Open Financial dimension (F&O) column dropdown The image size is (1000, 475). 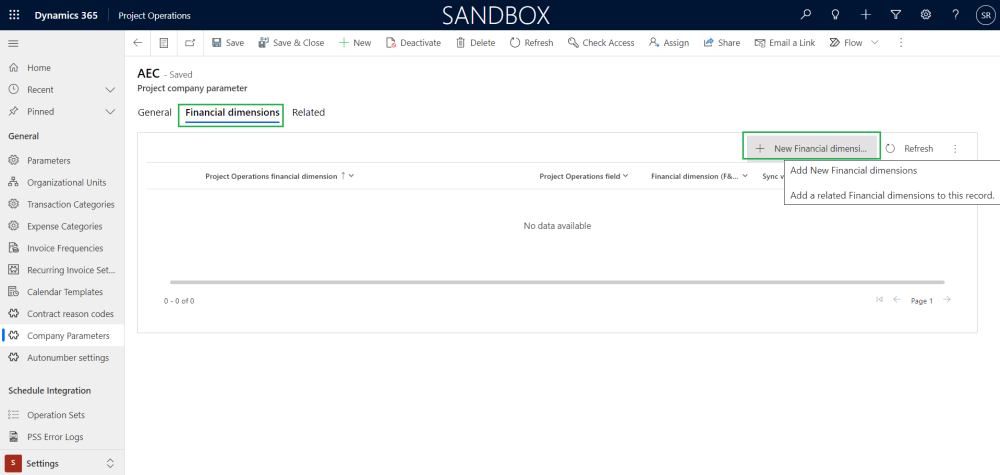point(744,176)
